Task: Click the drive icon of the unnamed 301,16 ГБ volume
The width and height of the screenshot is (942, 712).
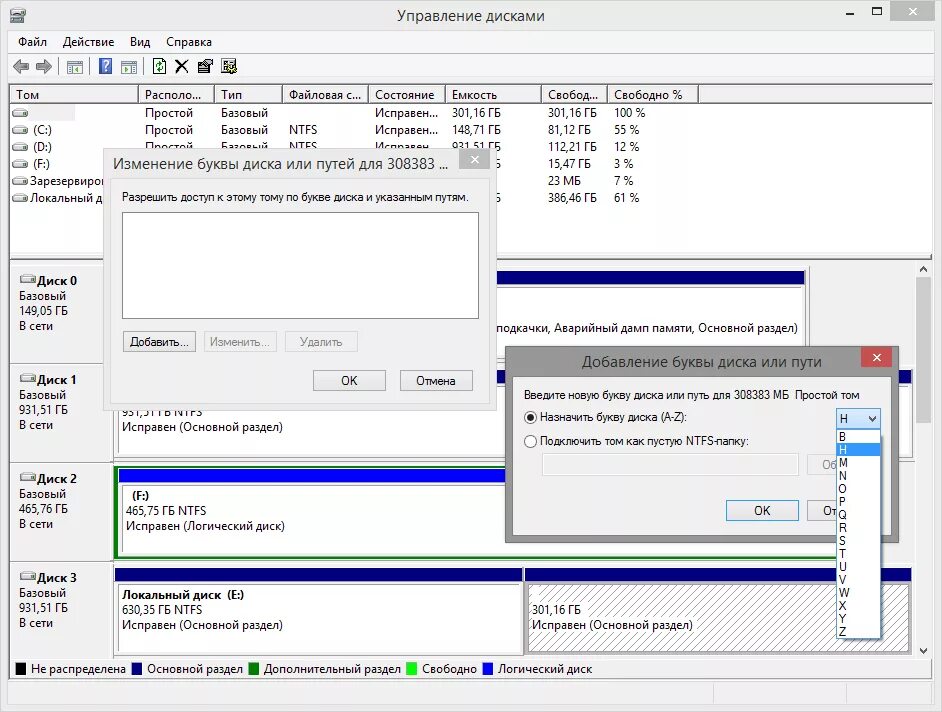Action: (x=20, y=113)
